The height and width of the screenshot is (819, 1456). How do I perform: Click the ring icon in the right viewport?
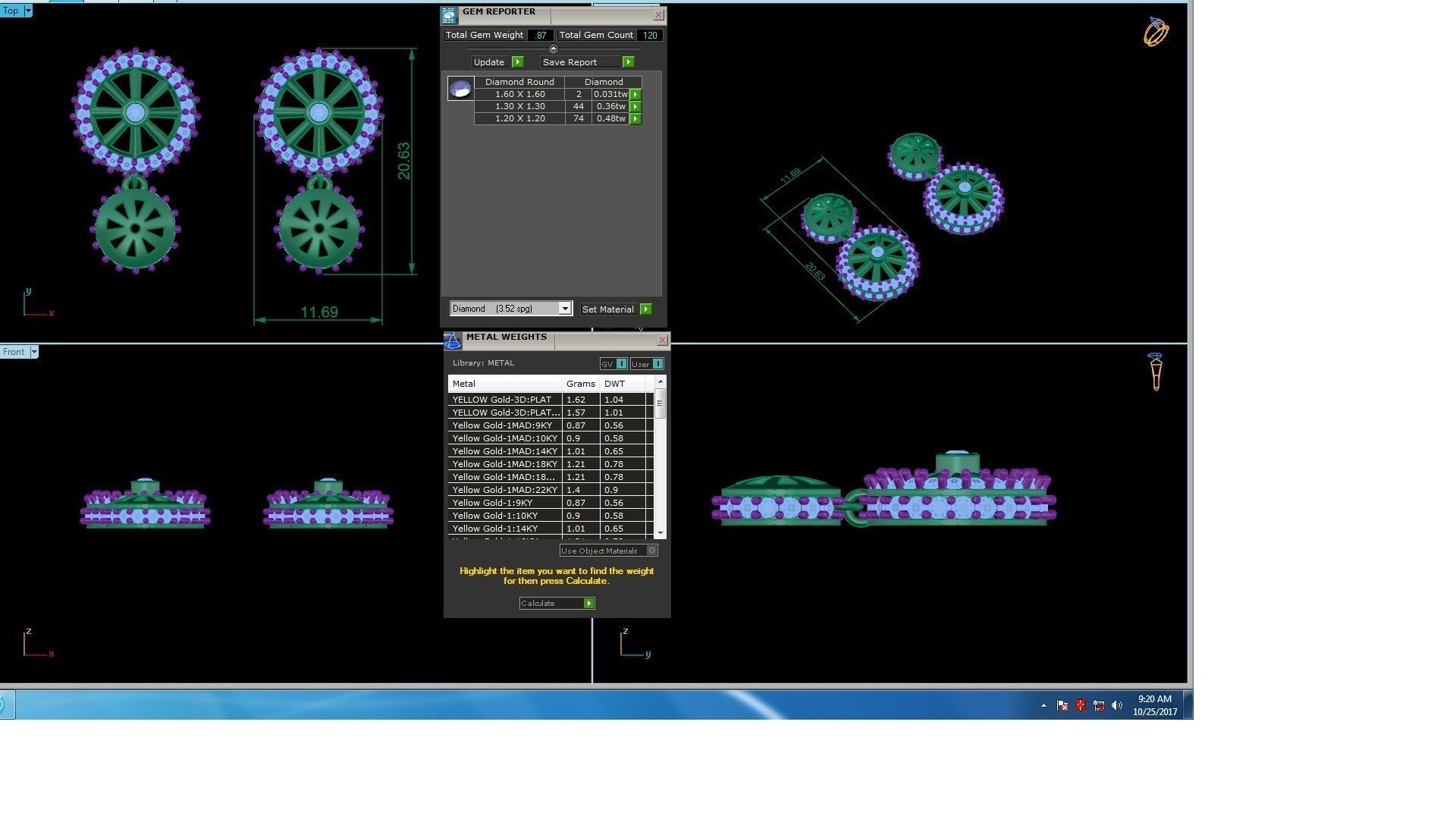pyautogui.click(x=1155, y=372)
